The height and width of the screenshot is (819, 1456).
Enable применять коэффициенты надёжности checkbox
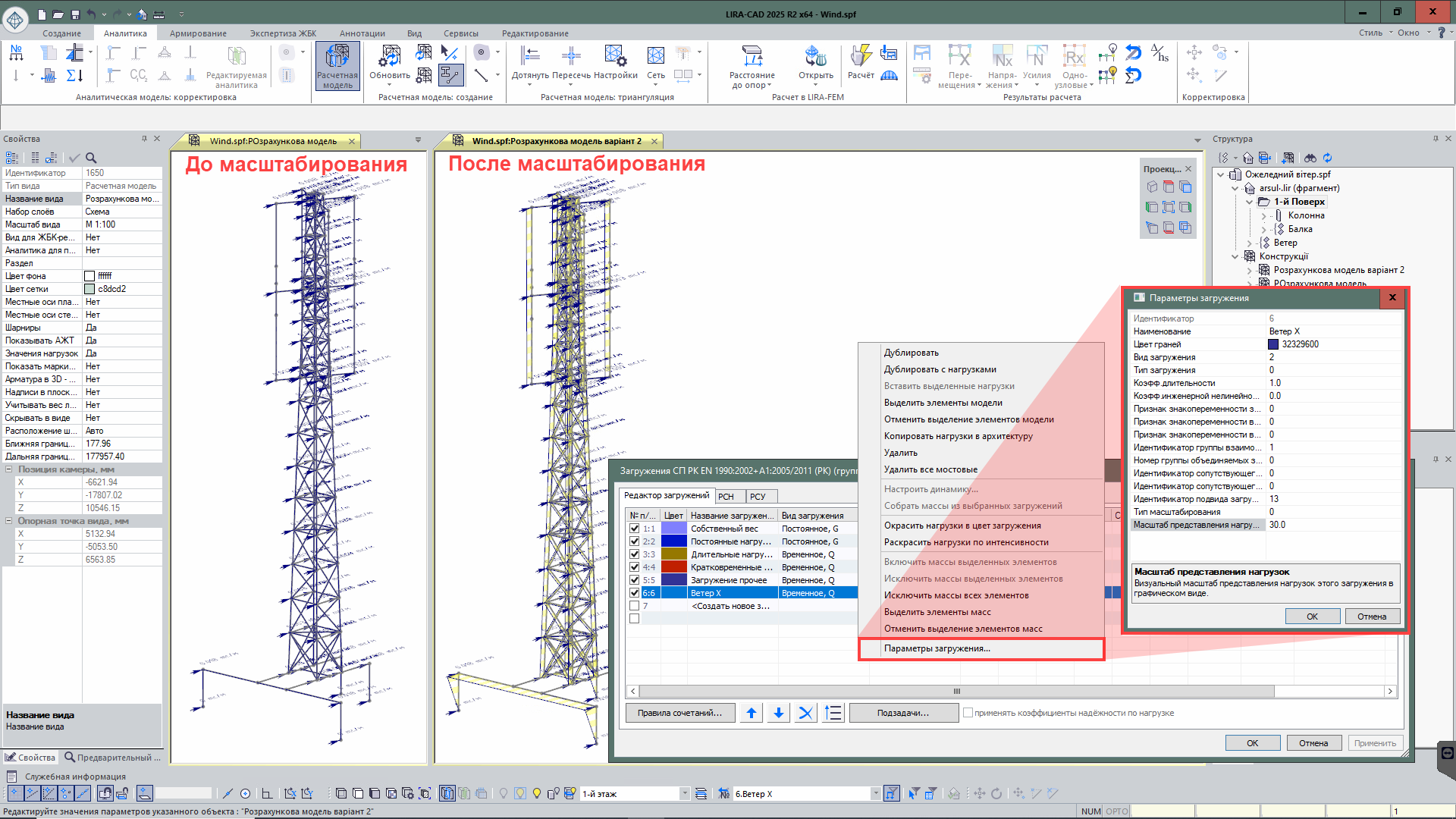pyautogui.click(x=968, y=713)
